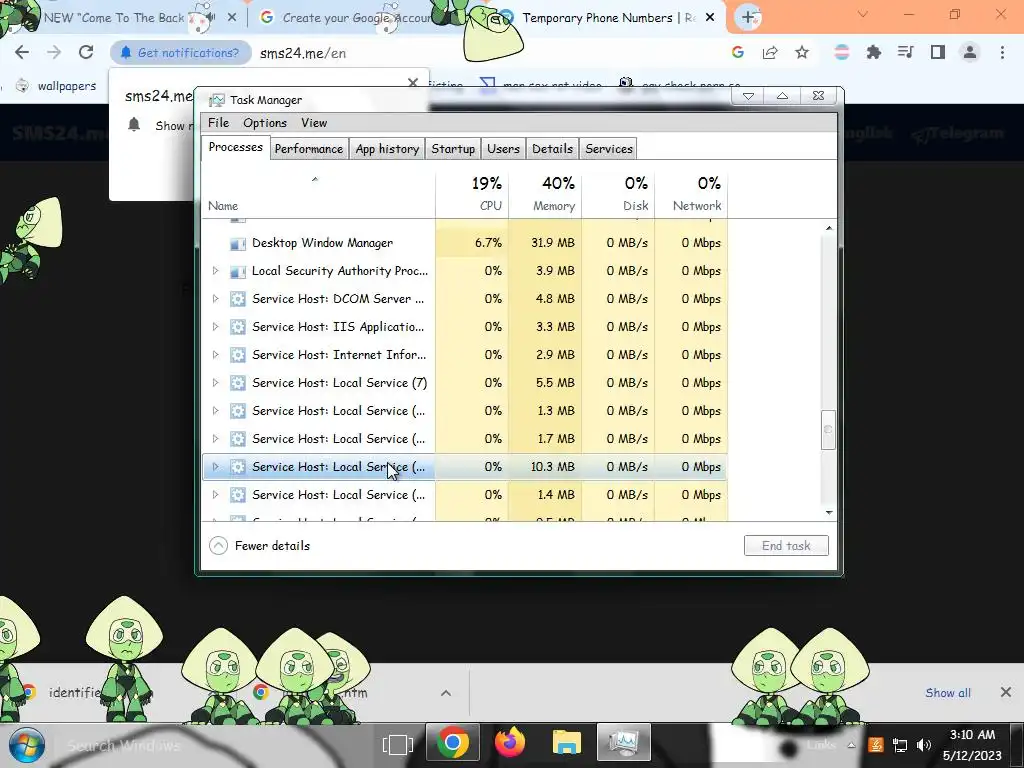Open a new Chrome tab
This screenshot has height=768, width=1024.
(748, 18)
